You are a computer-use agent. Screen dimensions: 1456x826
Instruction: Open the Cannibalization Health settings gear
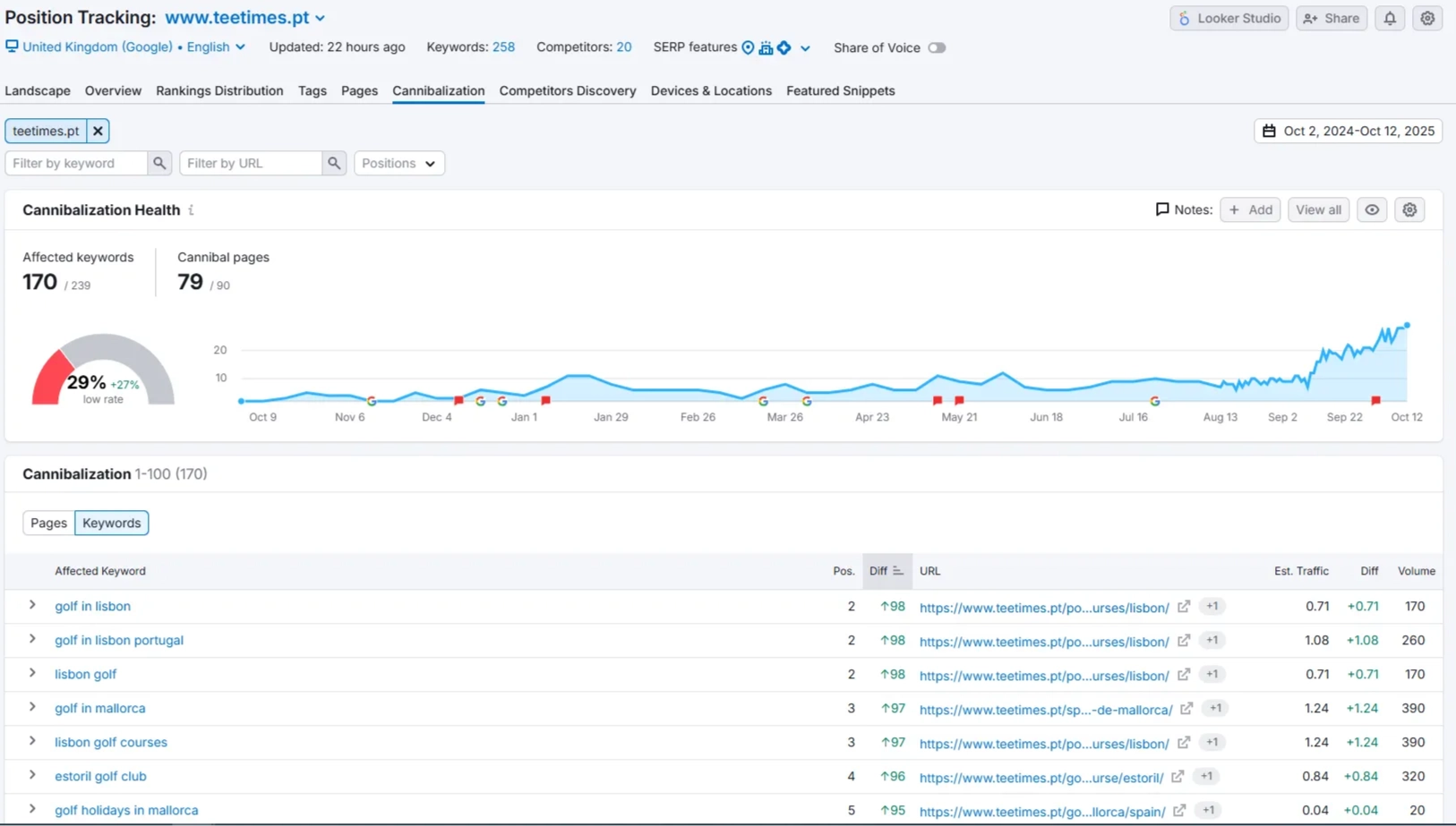coord(1409,209)
